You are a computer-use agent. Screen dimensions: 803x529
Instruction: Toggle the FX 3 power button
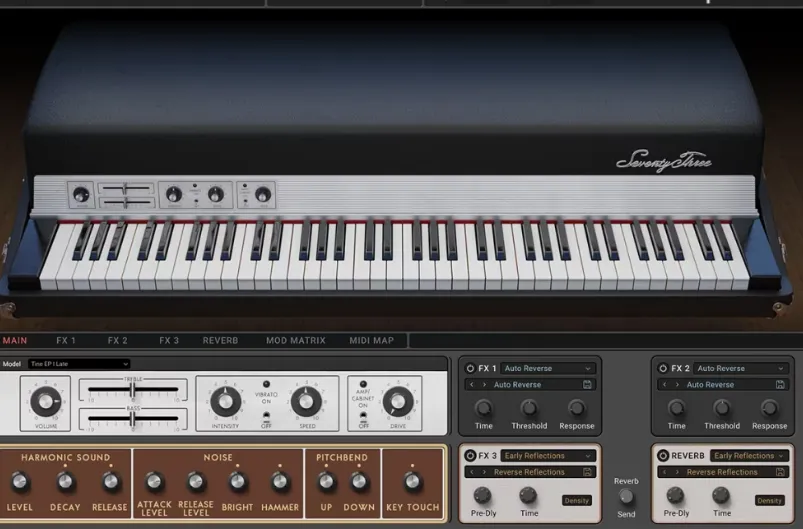click(470, 456)
